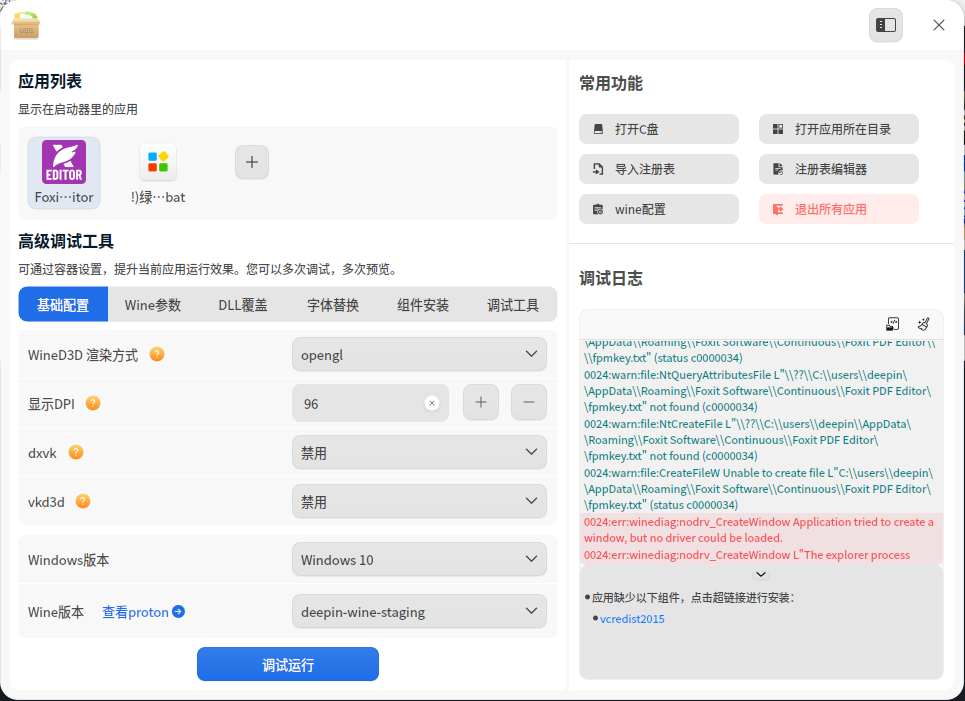Follow the 查看proton link
The image size is (965, 701).
[143, 612]
